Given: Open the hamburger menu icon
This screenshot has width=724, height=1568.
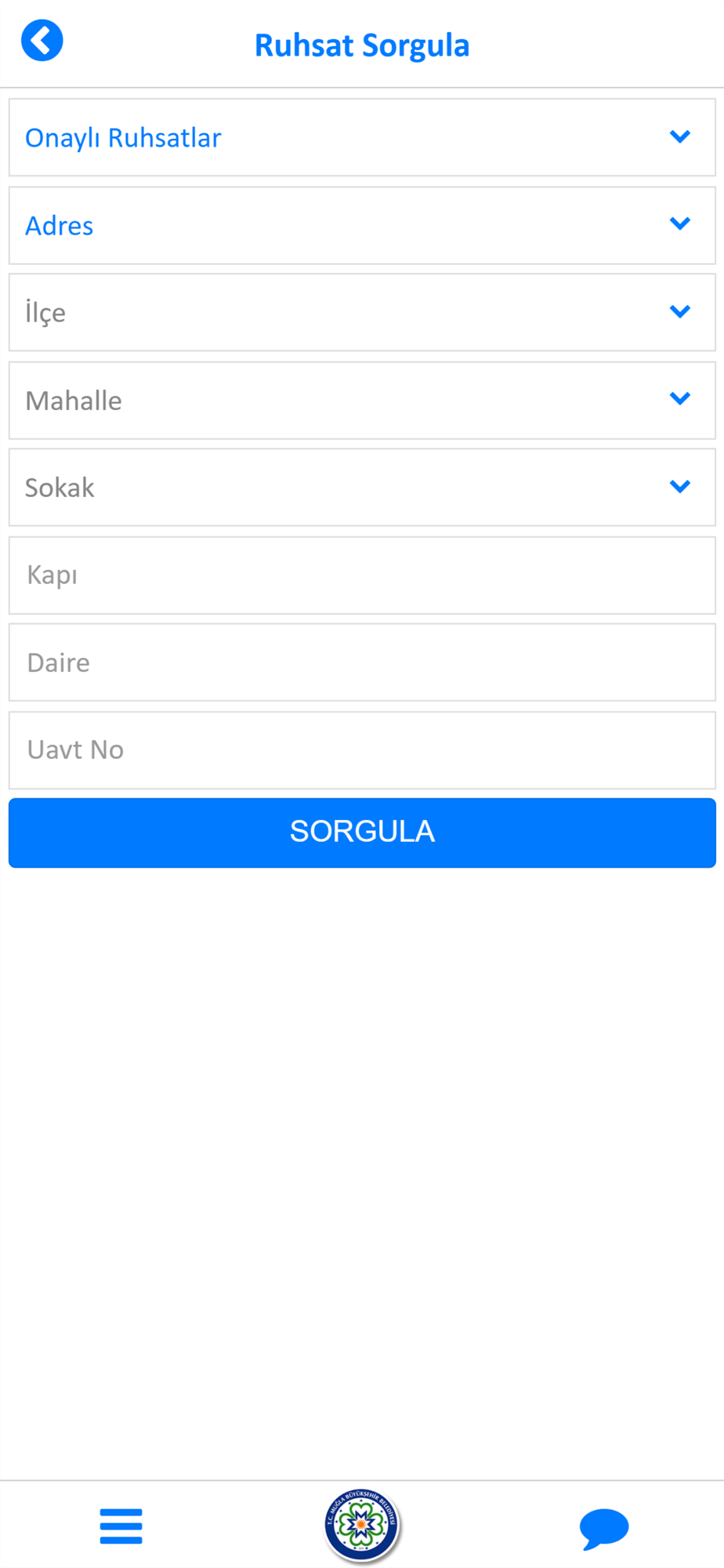Looking at the screenshot, I should coord(121,1526).
